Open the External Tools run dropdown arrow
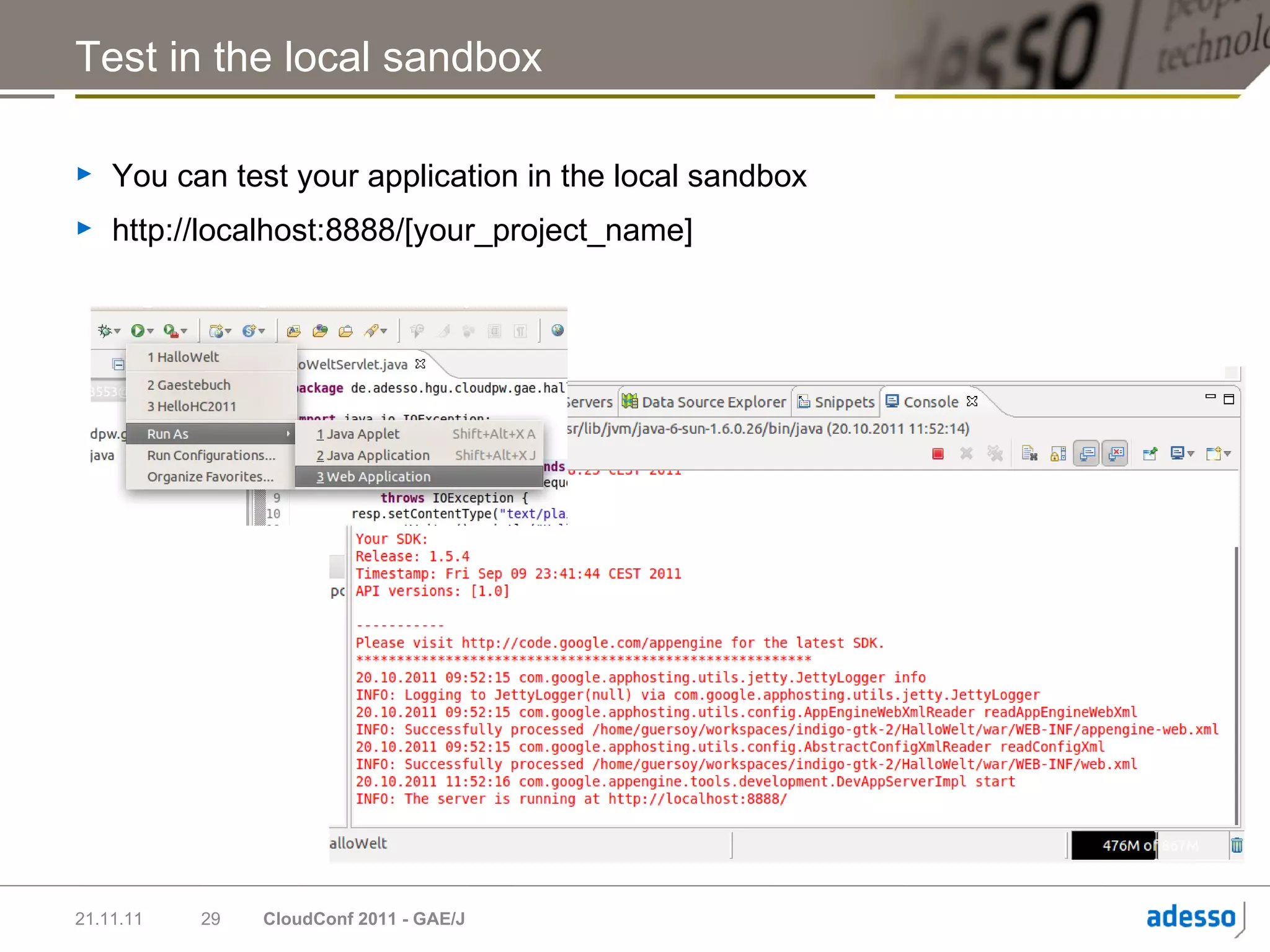The width and height of the screenshot is (1270, 952). click(184, 332)
